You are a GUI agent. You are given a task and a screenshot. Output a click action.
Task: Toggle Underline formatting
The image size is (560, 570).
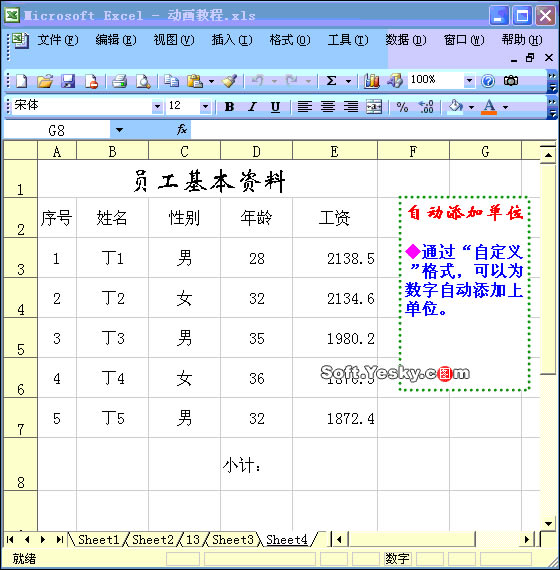point(275,107)
